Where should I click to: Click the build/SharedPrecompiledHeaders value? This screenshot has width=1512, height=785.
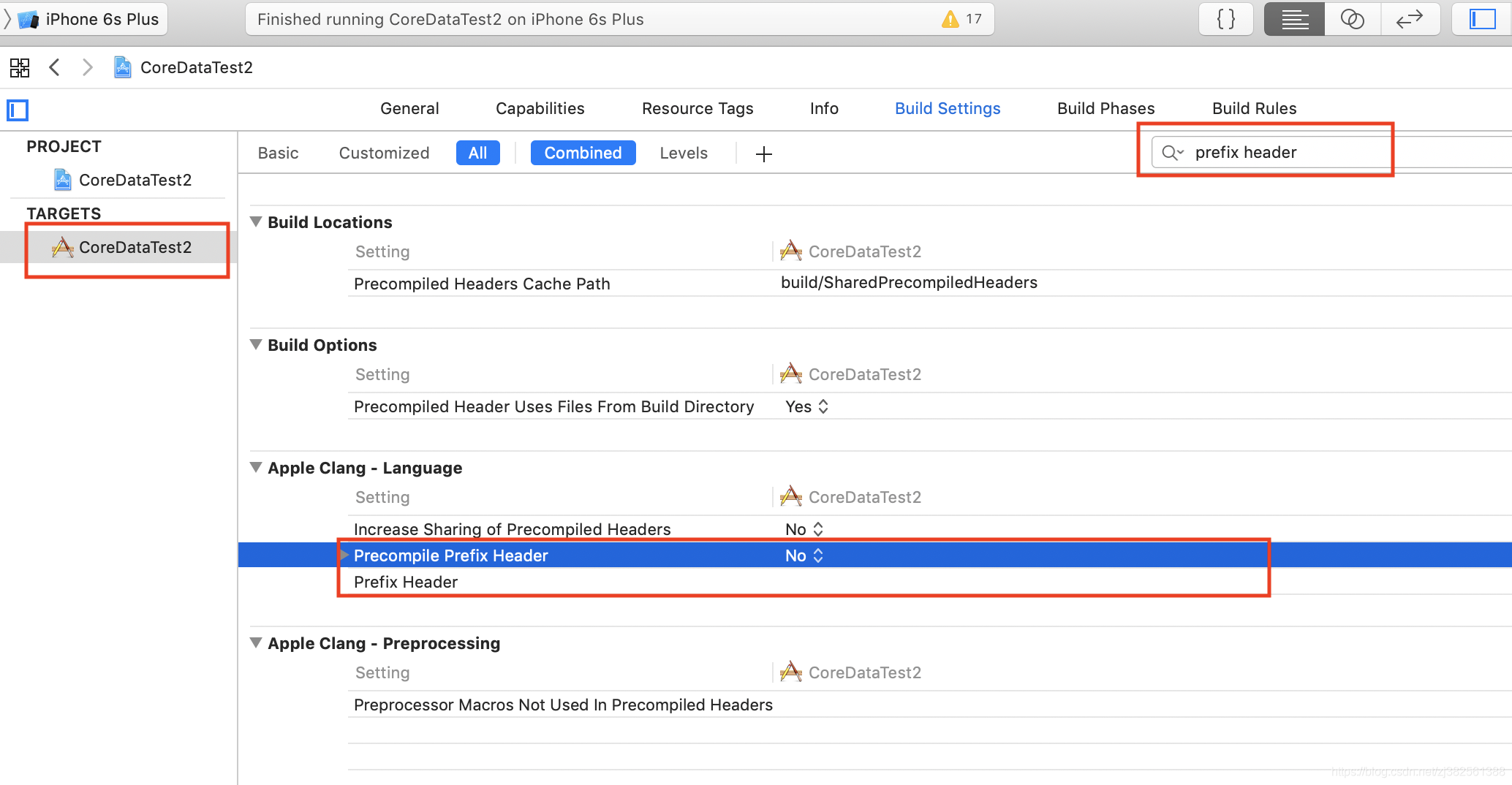coord(909,282)
